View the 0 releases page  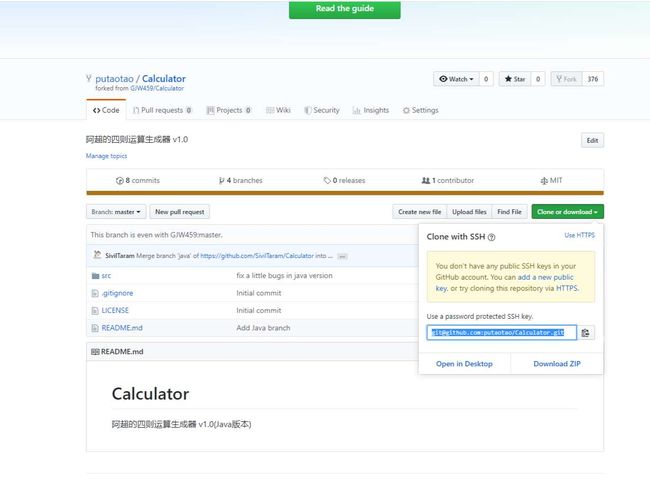344,180
